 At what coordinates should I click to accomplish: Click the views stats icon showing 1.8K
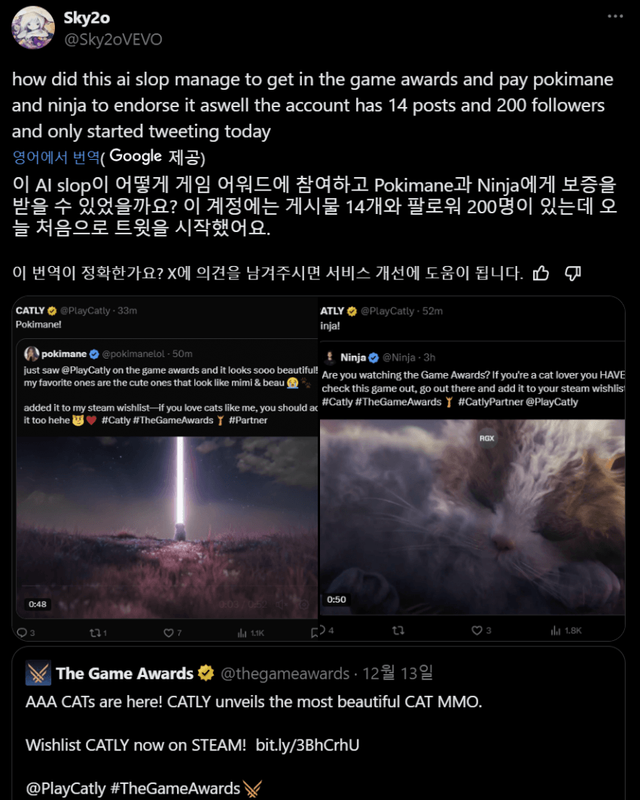click(x=556, y=631)
